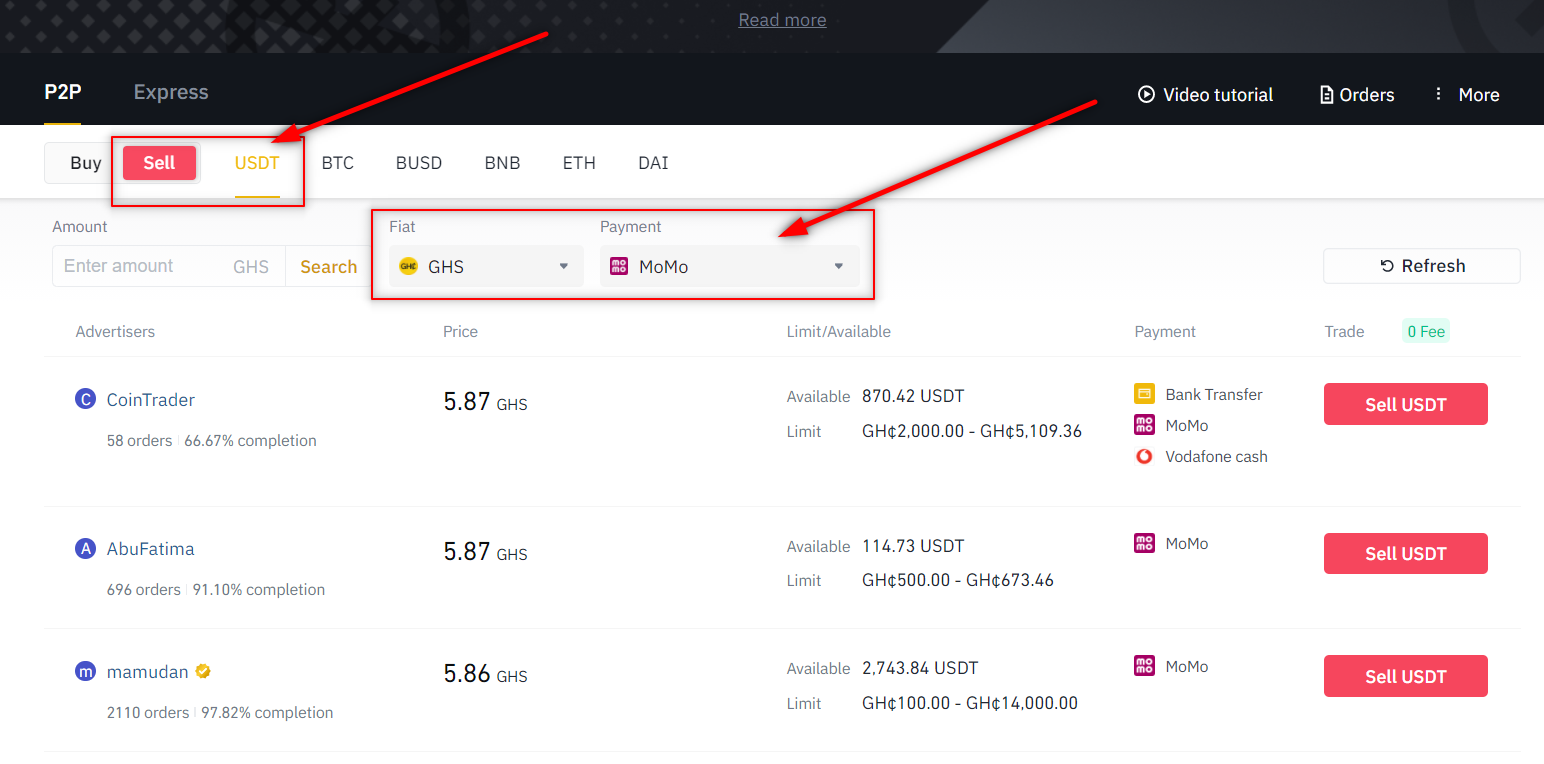Click the MoMo icon in Payment filter

coord(619,266)
